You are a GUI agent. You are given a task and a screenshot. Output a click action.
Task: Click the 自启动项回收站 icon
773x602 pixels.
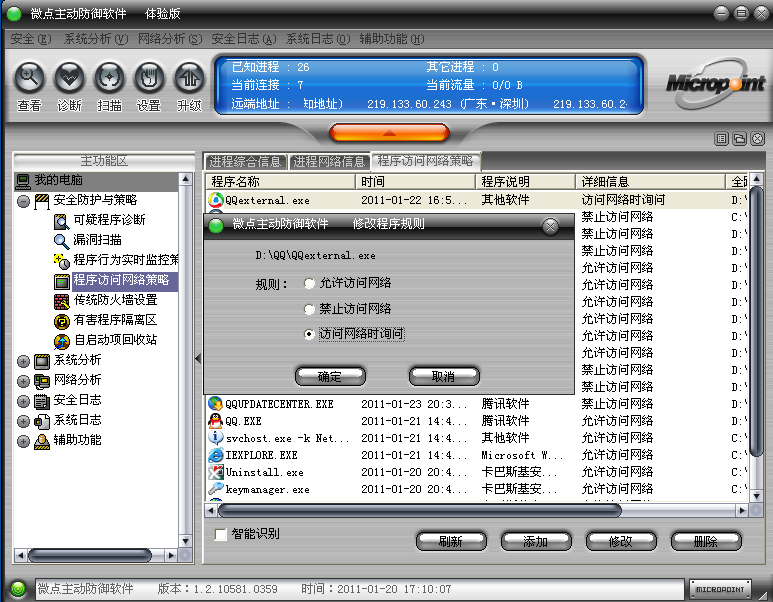61,341
